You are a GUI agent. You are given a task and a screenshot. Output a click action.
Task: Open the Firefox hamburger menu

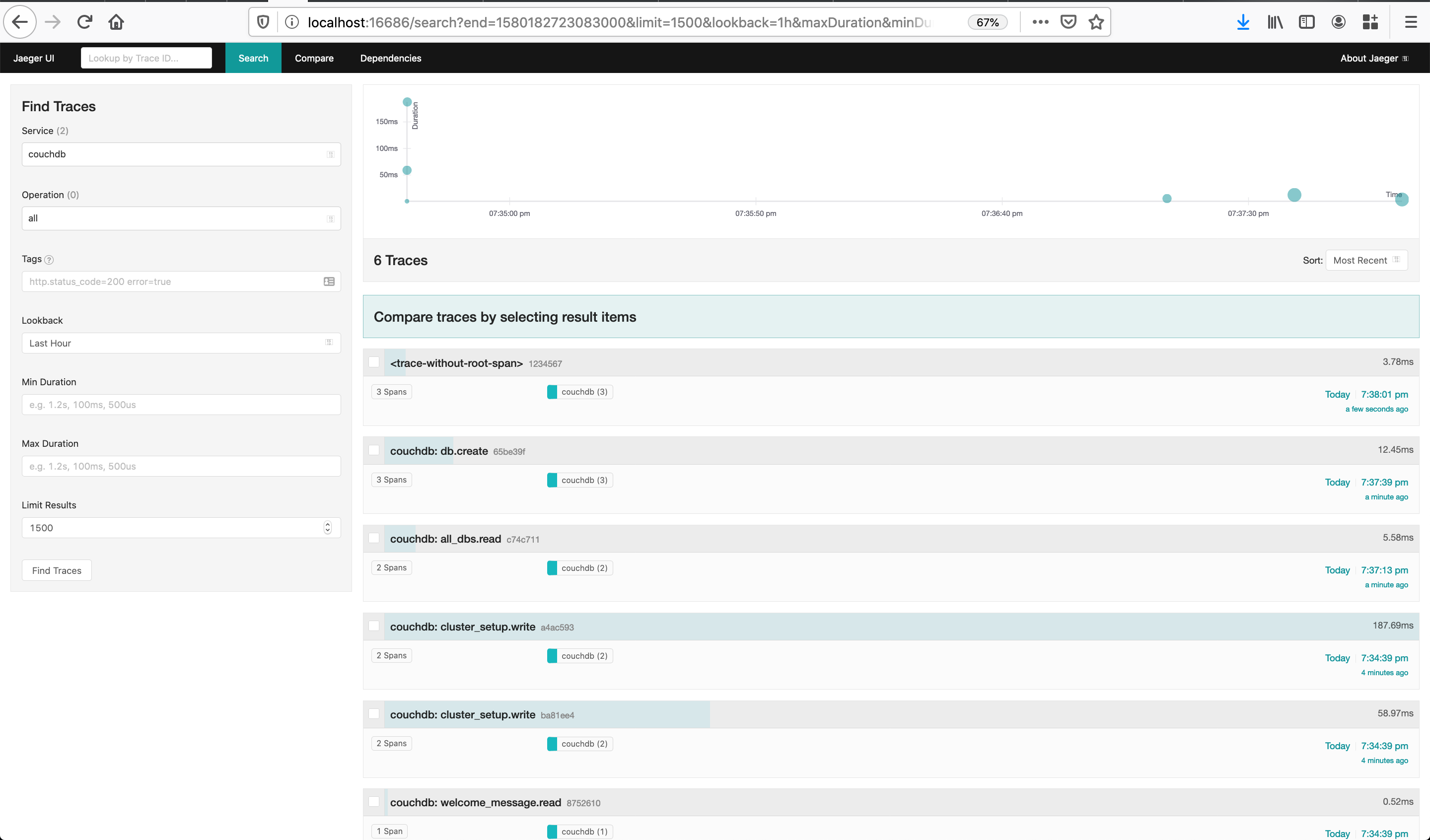(1411, 22)
